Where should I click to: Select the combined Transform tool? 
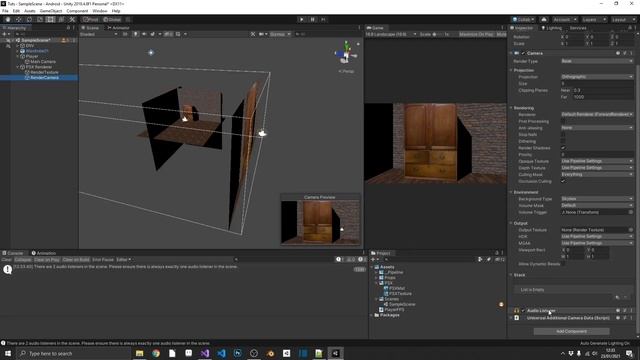[61, 19]
